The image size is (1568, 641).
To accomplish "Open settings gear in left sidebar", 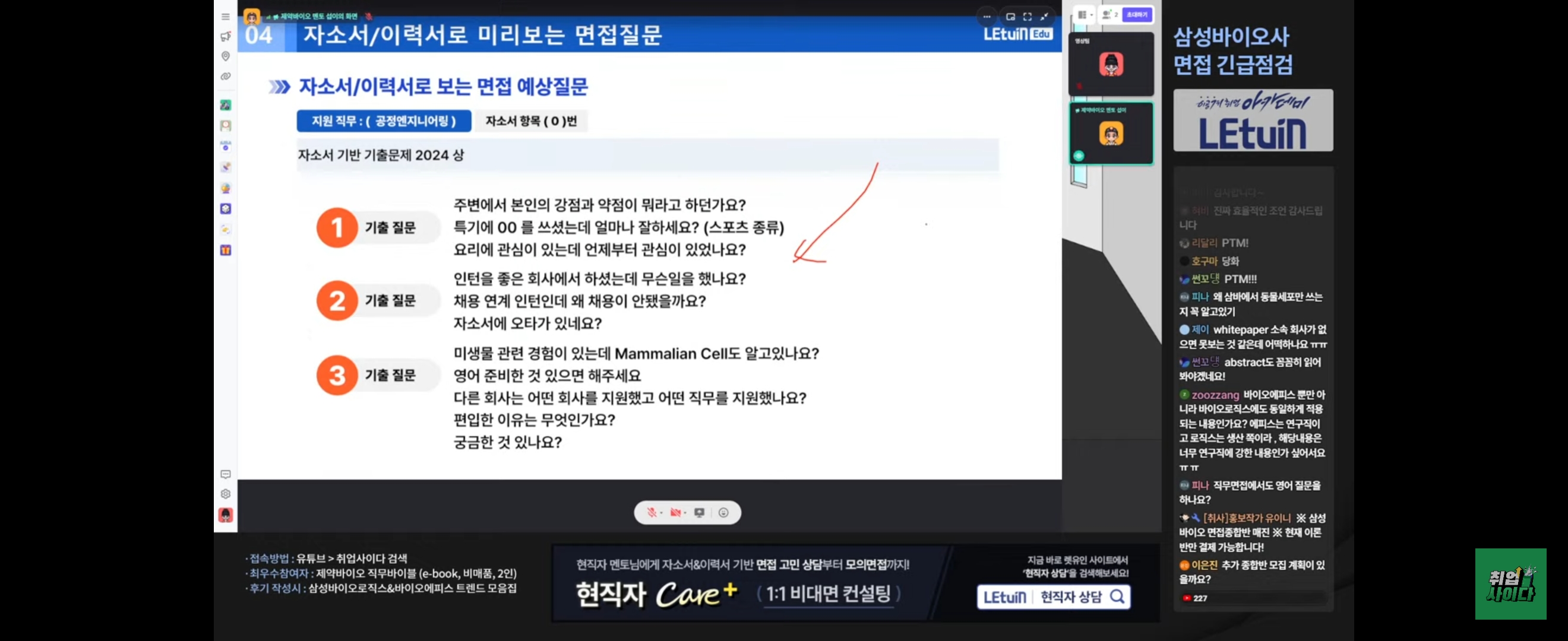I will point(225,494).
